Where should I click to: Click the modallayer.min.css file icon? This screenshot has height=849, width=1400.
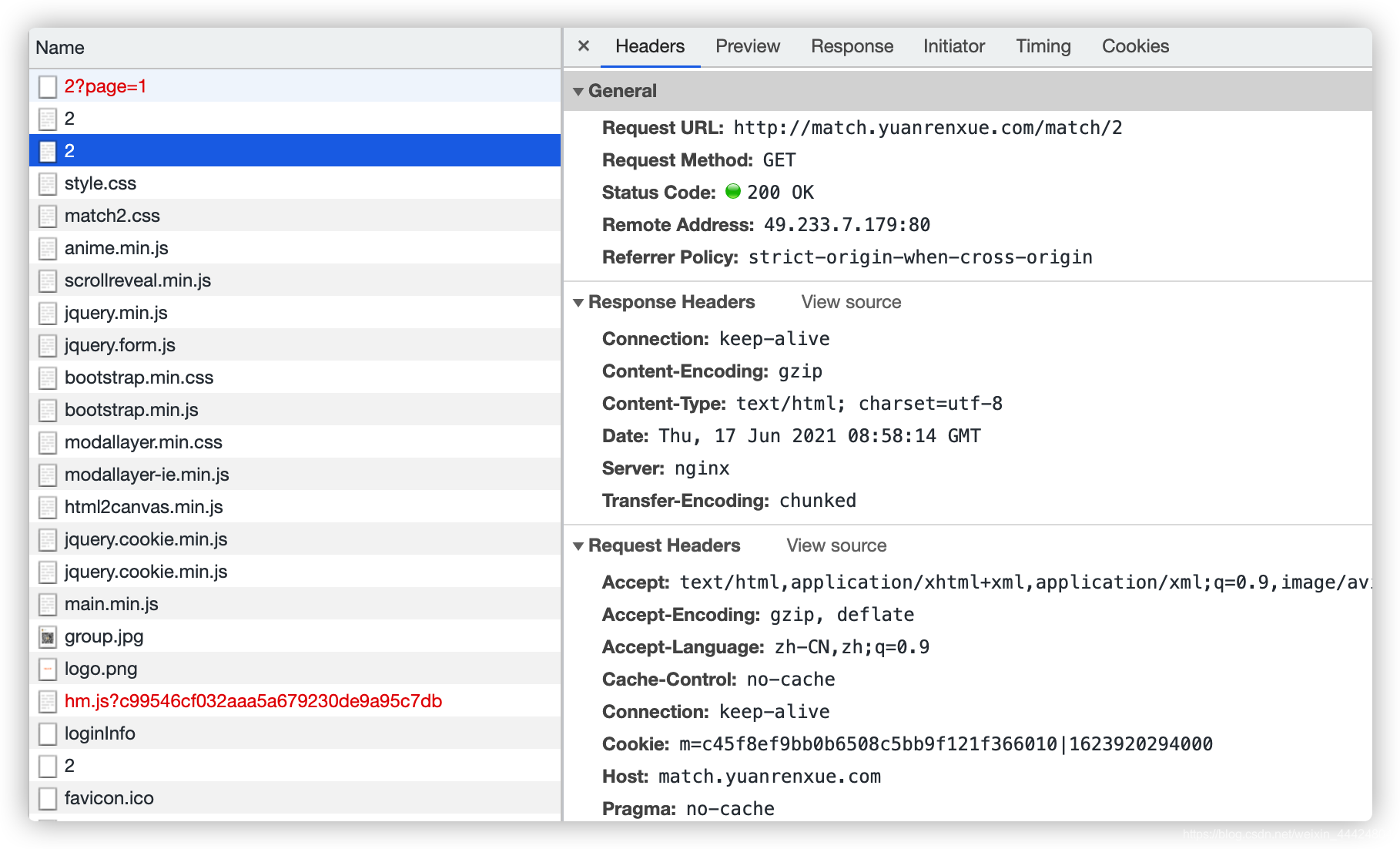pos(48,442)
